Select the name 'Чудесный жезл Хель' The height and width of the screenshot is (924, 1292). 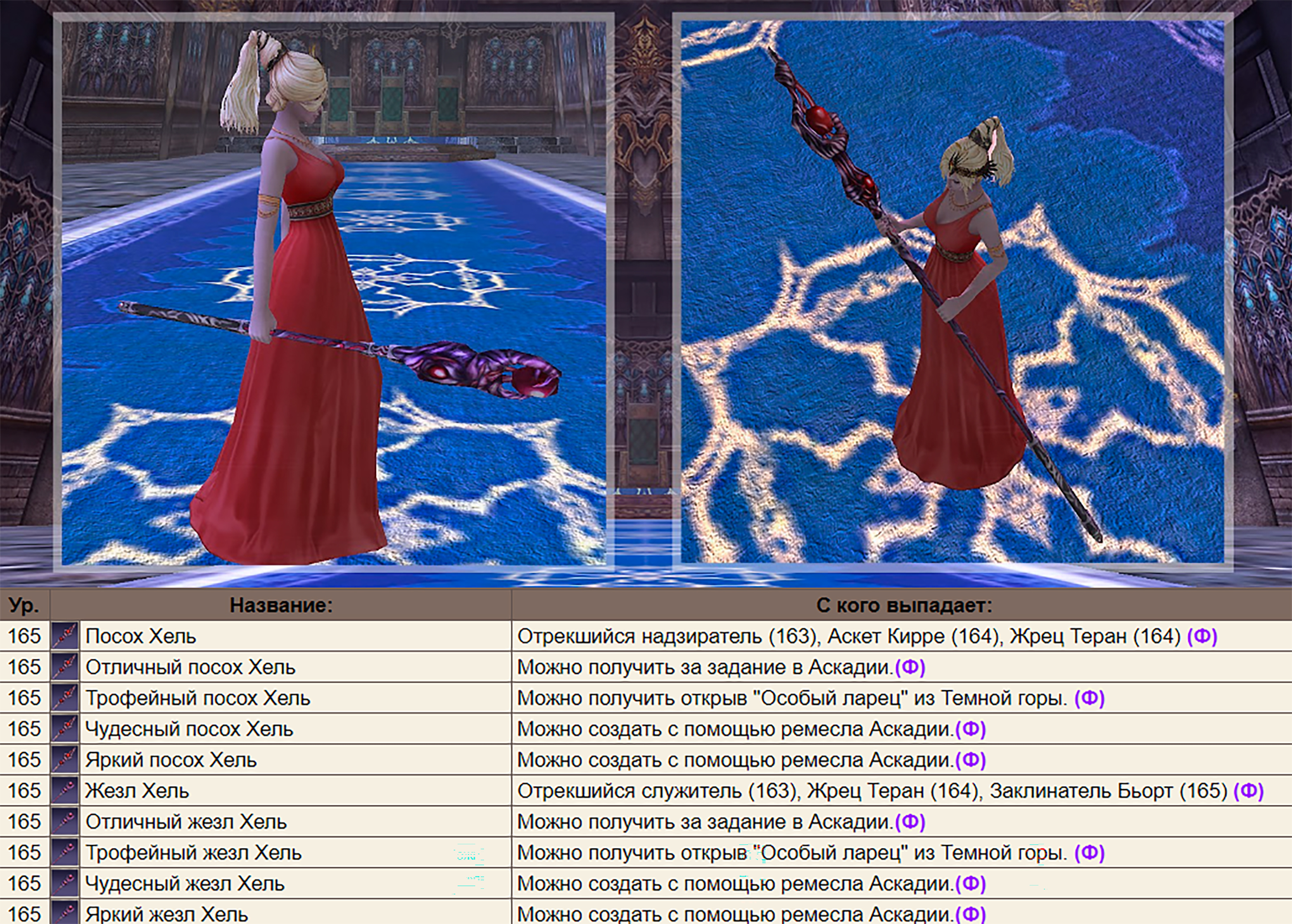point(185,884)
